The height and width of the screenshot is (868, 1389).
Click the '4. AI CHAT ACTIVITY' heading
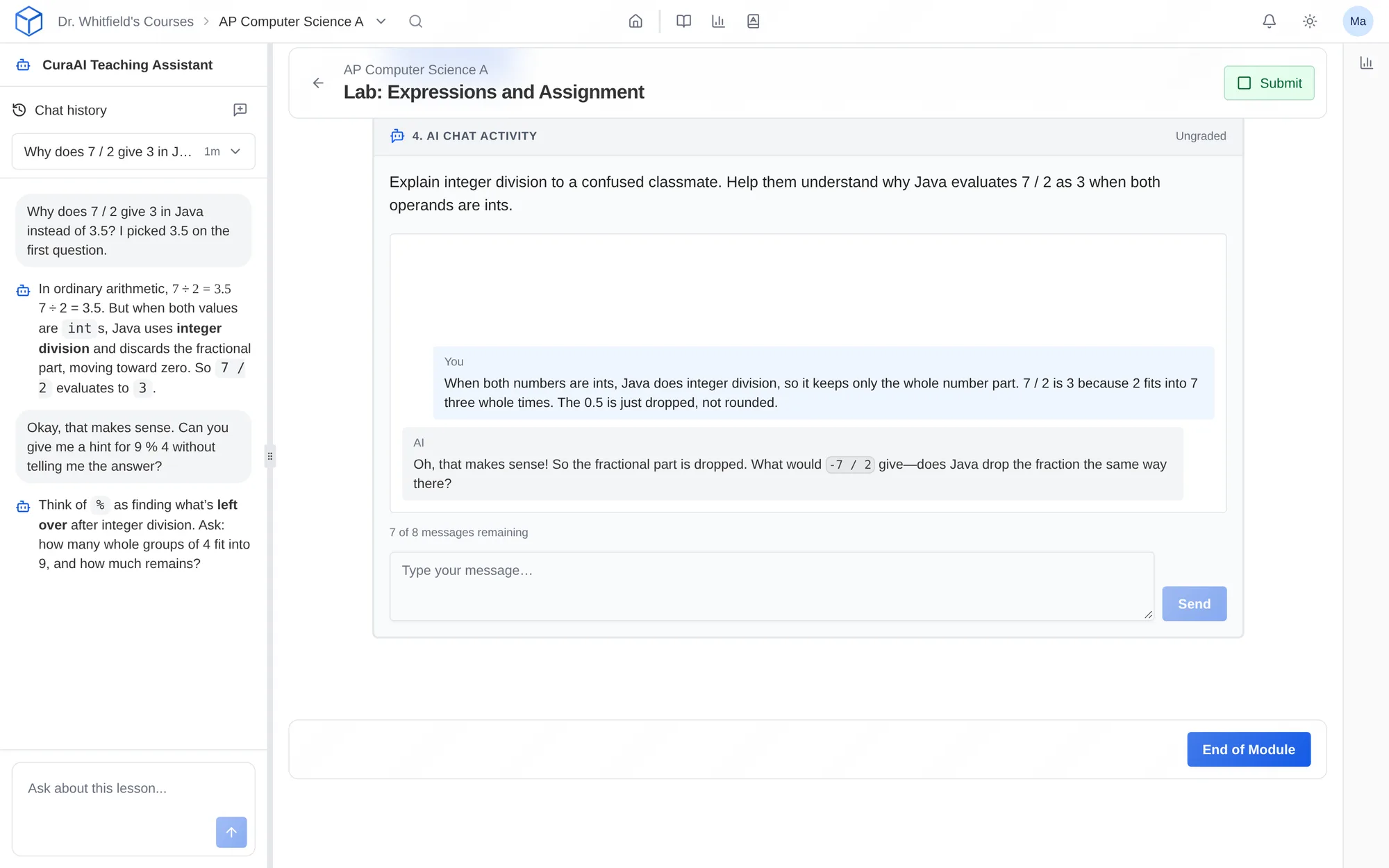(x=474, y=136)
